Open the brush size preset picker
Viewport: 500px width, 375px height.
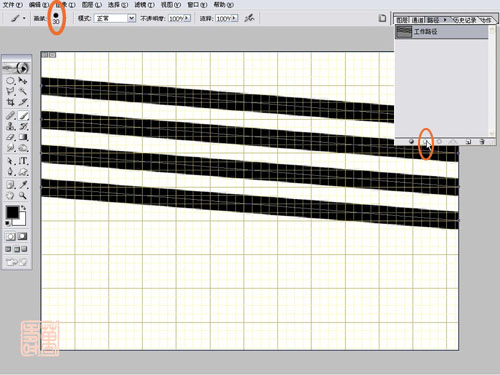56,18
